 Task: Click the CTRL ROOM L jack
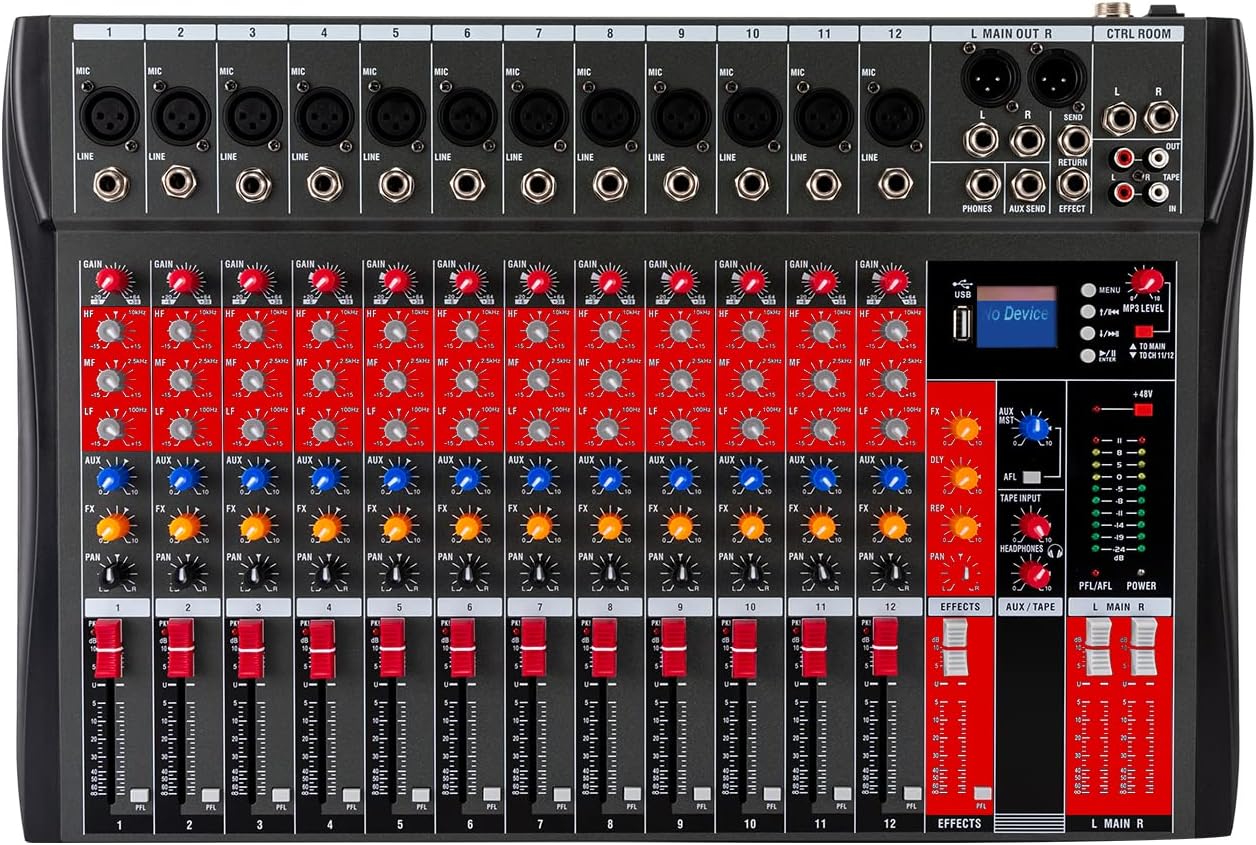click(x=1119, y=119)
